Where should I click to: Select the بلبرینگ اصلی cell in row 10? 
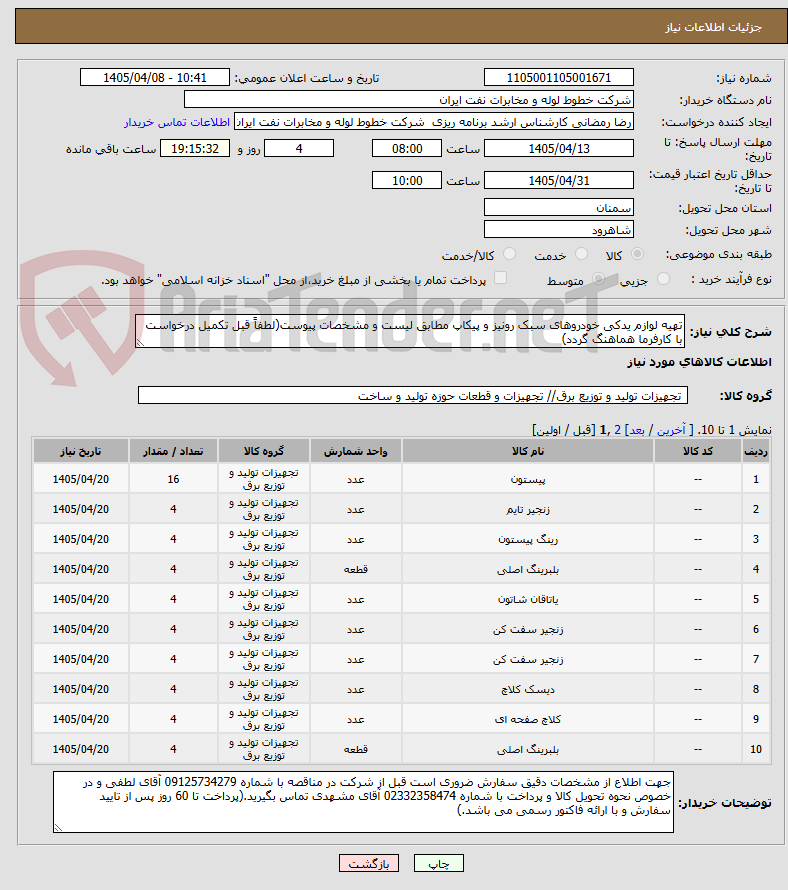point(527,749)
